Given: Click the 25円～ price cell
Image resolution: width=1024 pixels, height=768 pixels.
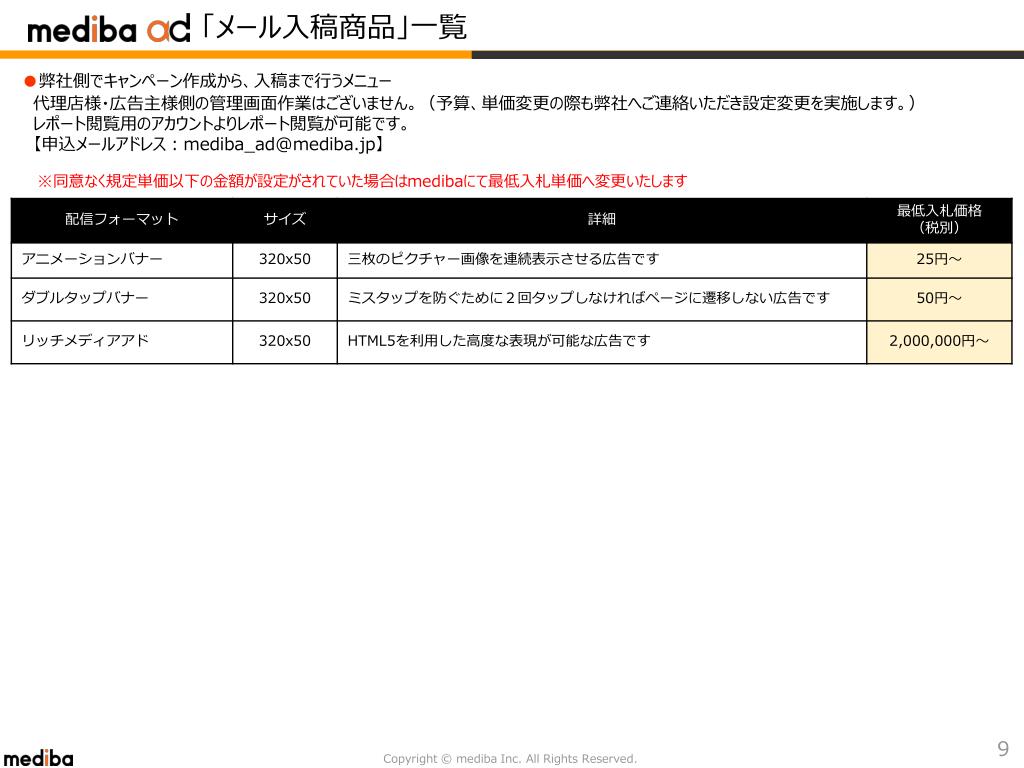Looking at the screenshot, I should coord(939,260).
